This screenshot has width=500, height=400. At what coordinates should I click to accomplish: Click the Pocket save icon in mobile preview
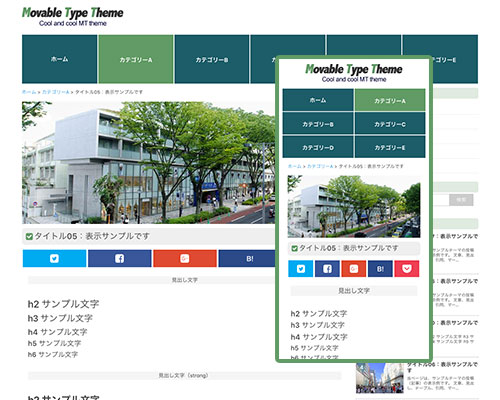pyautogui.click(x=407, y=269)
